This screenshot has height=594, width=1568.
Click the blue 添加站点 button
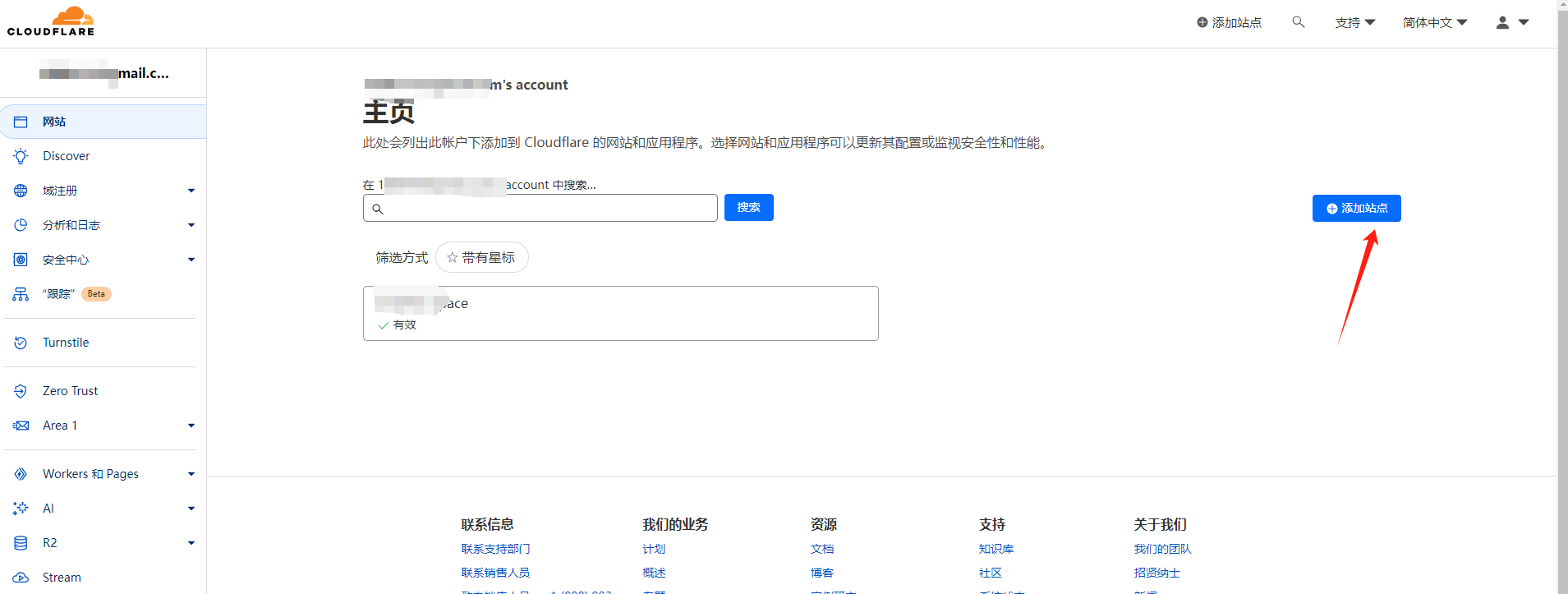(x=1356, y=209)
